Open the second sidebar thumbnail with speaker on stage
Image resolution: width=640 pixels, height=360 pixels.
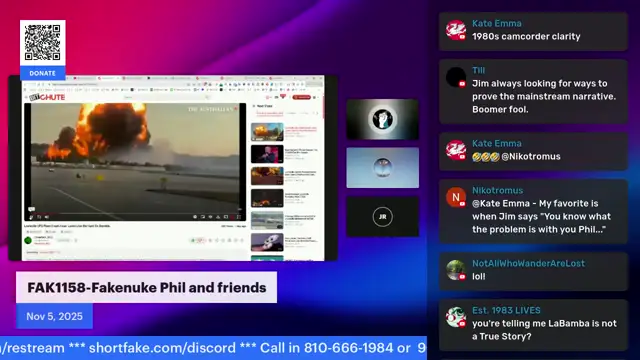pyautogui.click(x=267, y=154)
